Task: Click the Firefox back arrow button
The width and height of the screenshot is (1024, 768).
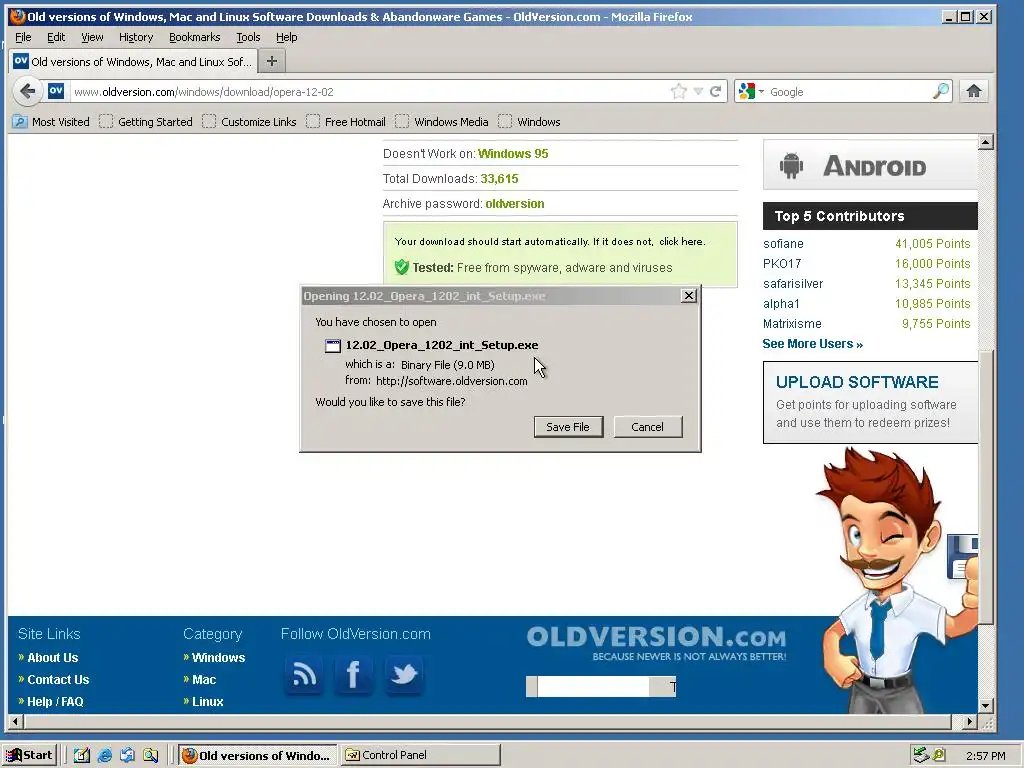Action: point(27,91)
